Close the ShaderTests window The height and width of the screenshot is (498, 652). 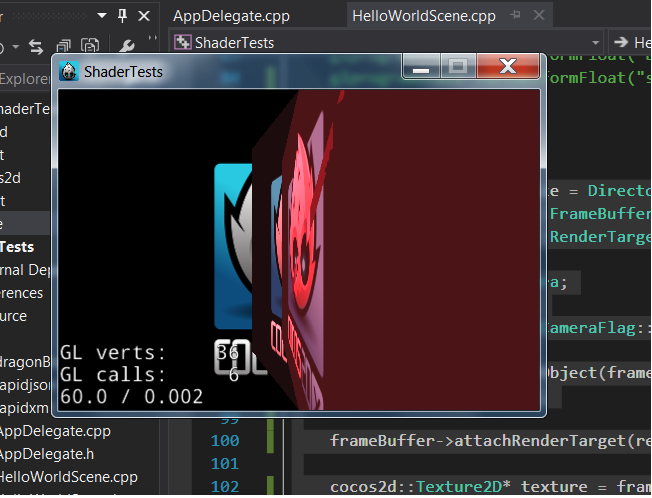(508, 66)
